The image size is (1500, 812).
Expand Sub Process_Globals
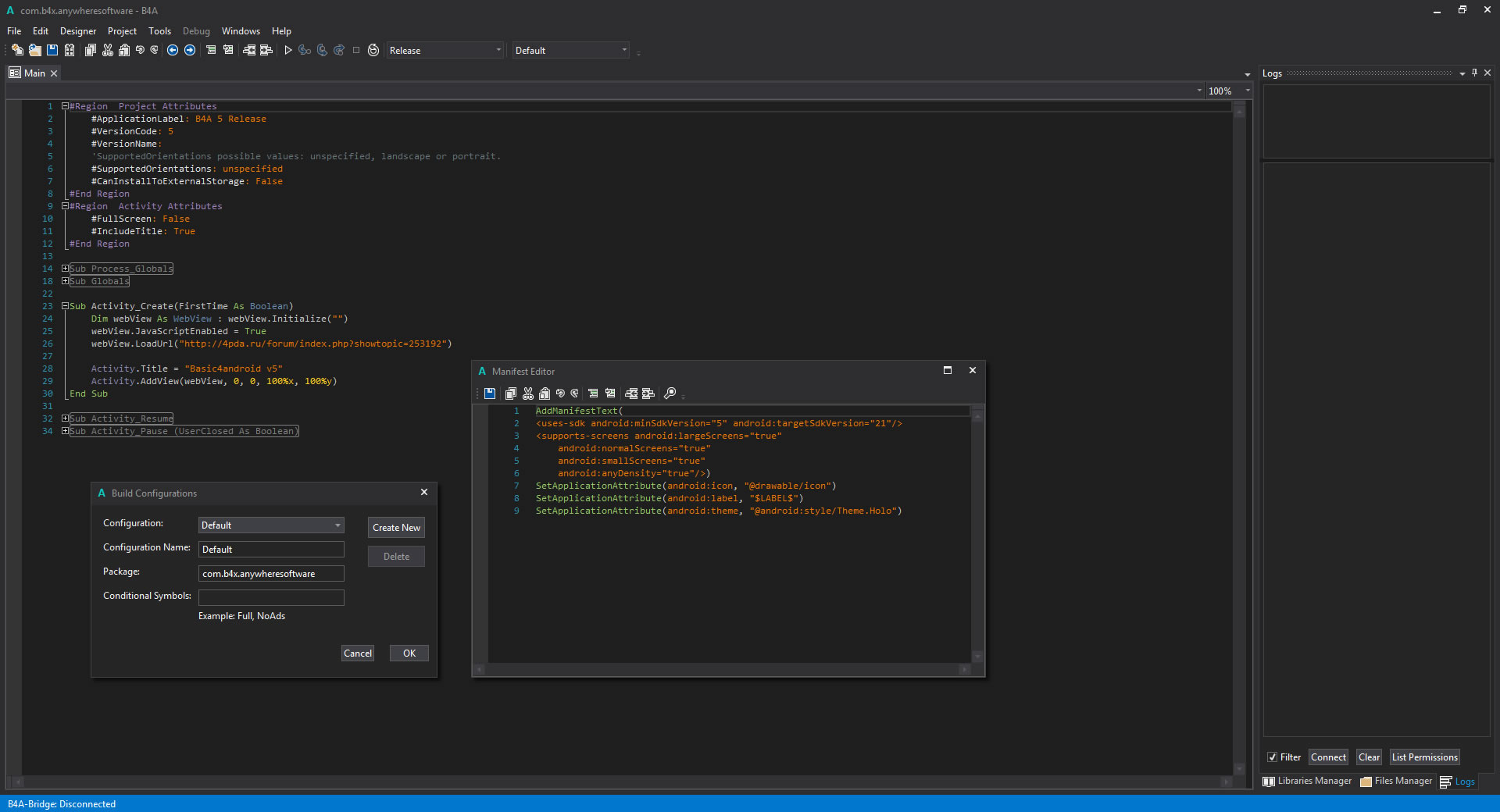(66, 269)
